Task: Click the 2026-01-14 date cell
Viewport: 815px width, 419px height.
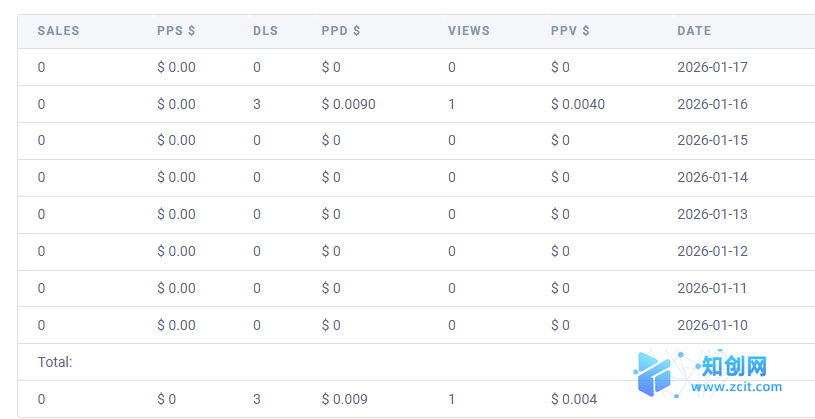Action: (x=712, y=177)
